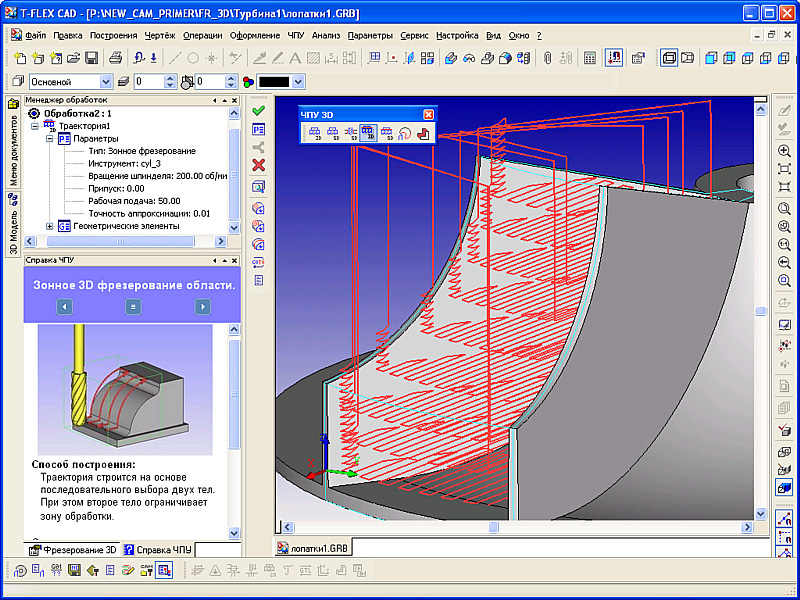The image size is (800, 600).
Task: Toggle the highlighted blue cube button on right toolbar
Action: tap(784, 487)
